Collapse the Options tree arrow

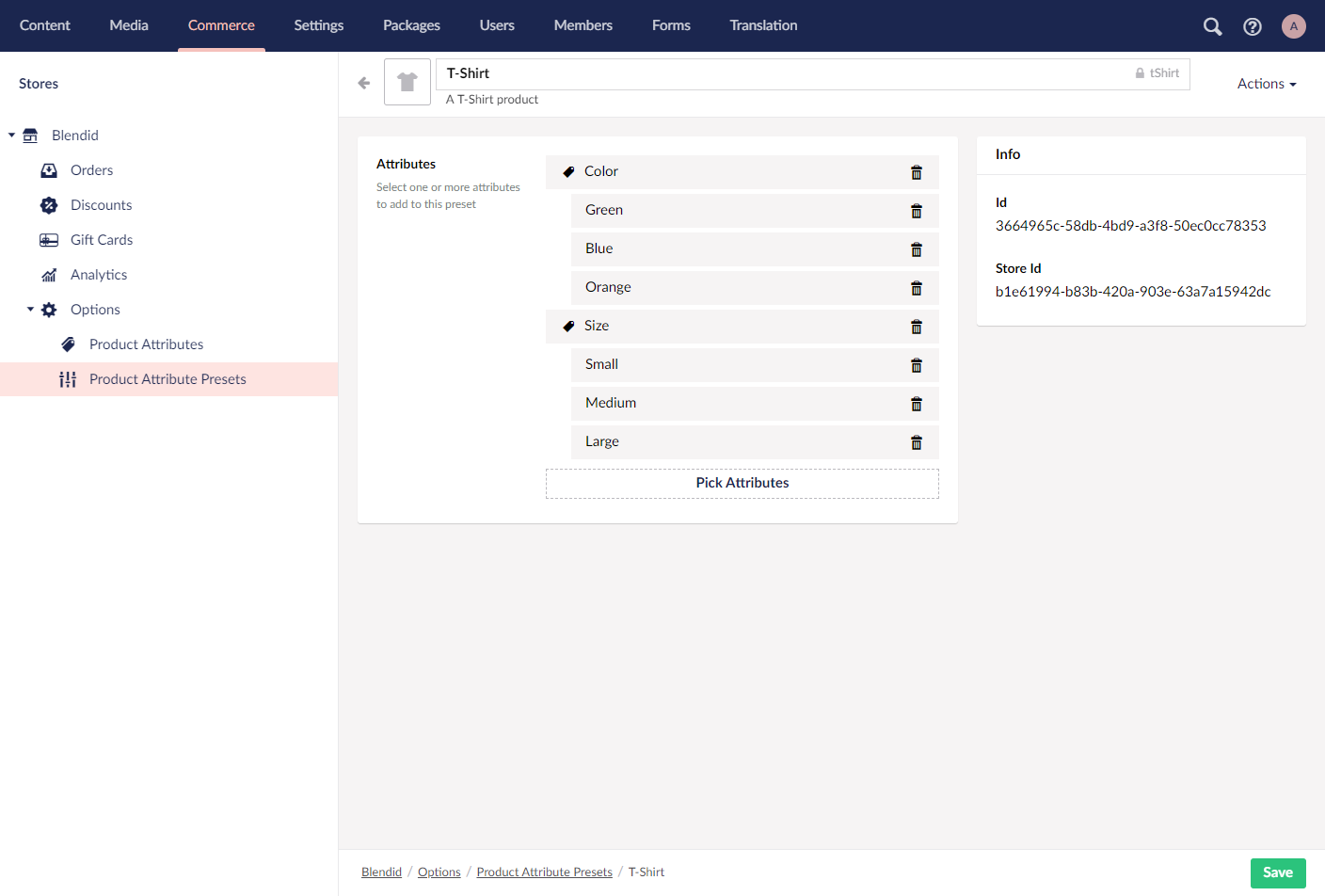pos(30,310)
